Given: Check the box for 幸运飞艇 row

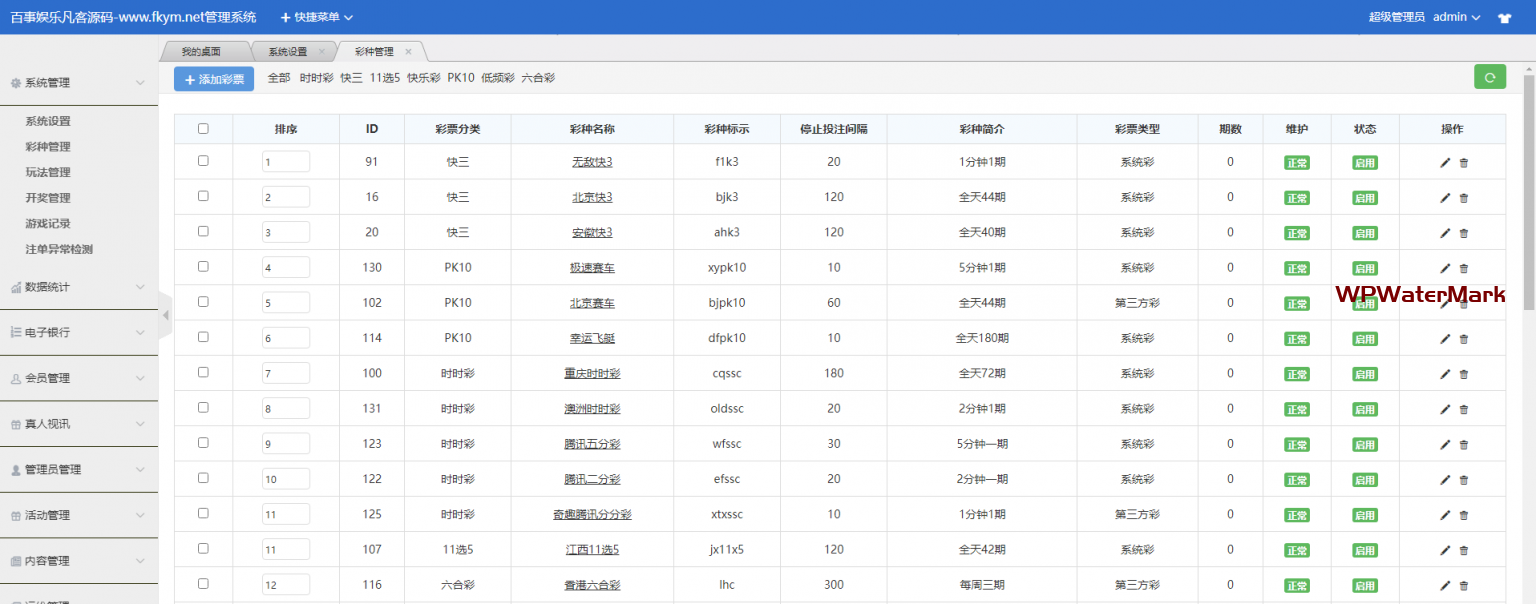Looking at the screenshot, I should pos(203,337).
